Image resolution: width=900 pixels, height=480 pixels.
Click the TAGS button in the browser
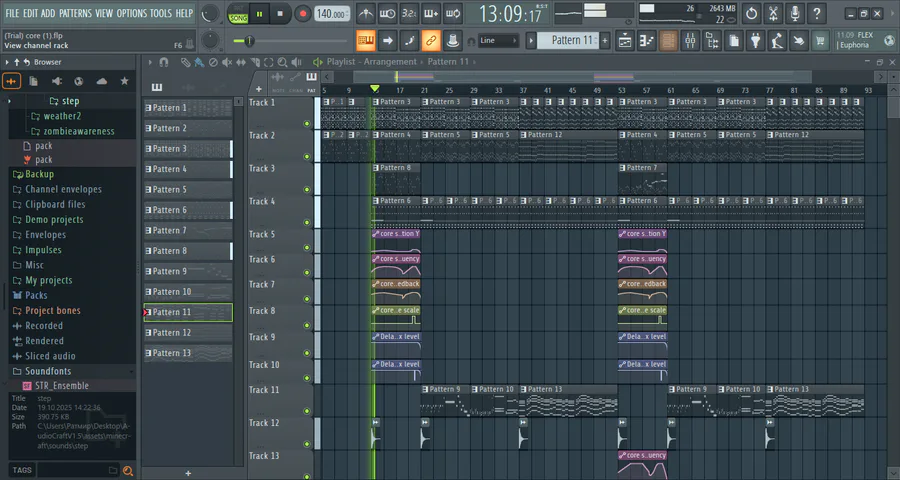click(22, 470)
